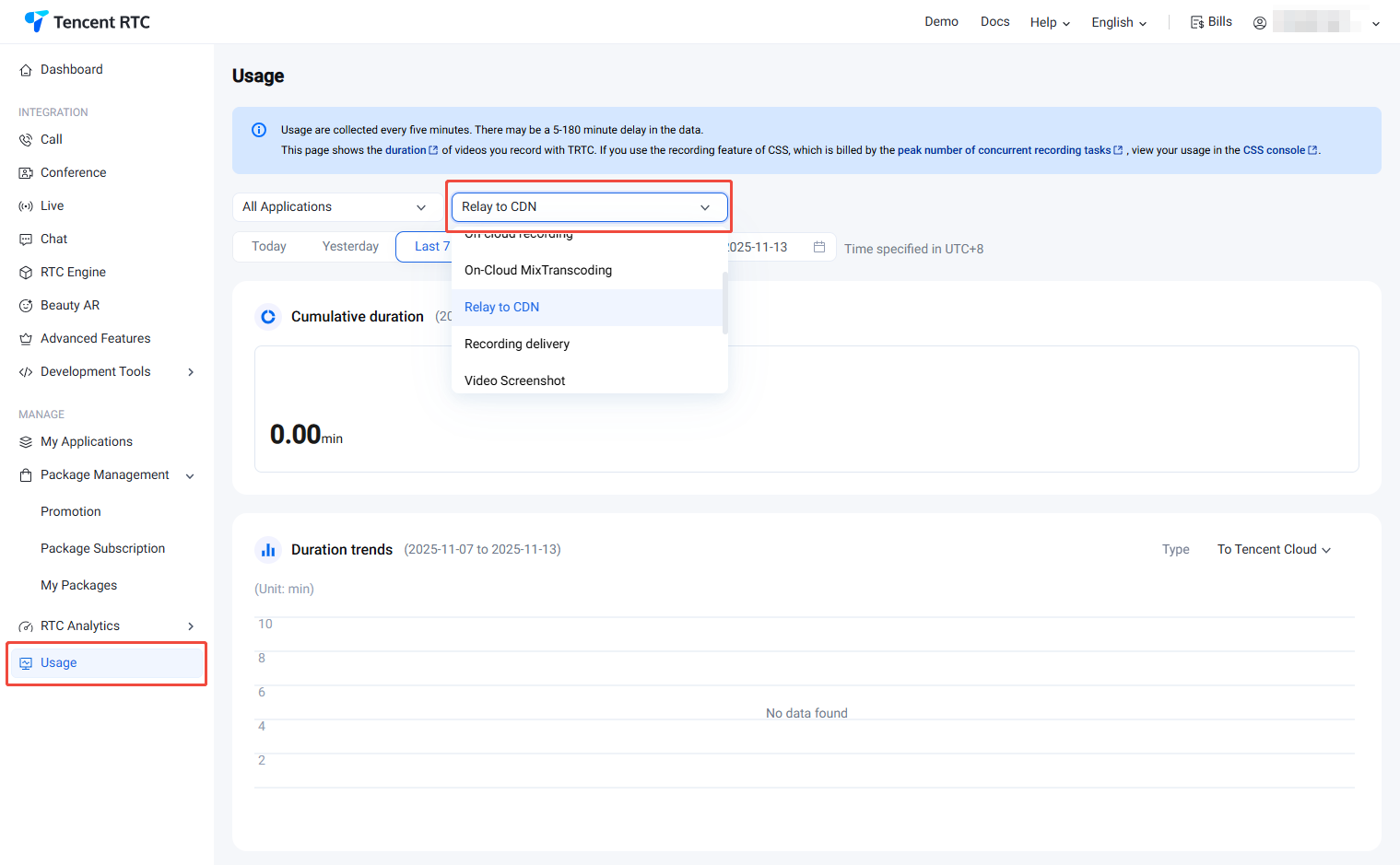This screenshot has height=865, width=1400.
Task: Open Dashboard via the home icon
Action: 26,70
